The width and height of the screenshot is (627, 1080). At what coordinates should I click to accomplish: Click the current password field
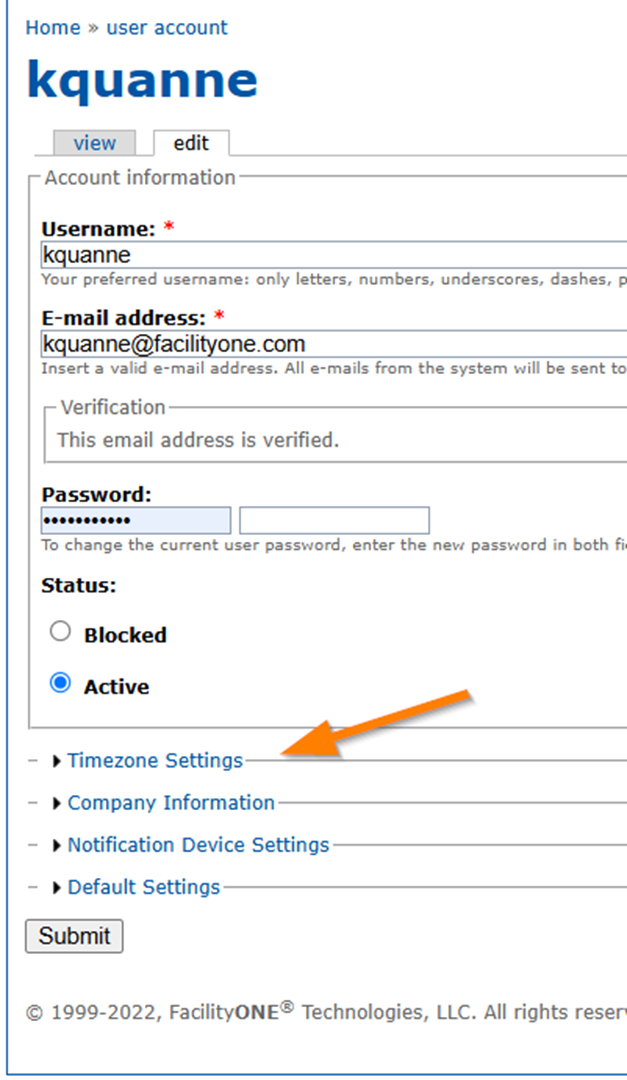point(135,520)
